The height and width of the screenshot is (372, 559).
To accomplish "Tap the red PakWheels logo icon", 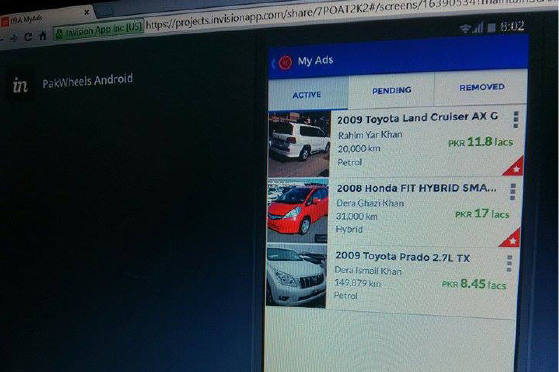I will point(285,63).
